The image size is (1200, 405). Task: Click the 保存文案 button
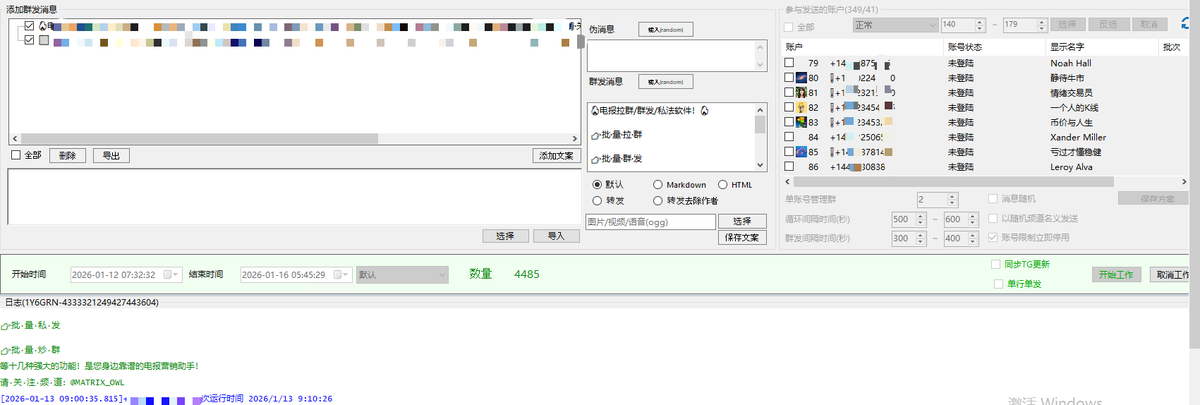click(x=742, y=238)
